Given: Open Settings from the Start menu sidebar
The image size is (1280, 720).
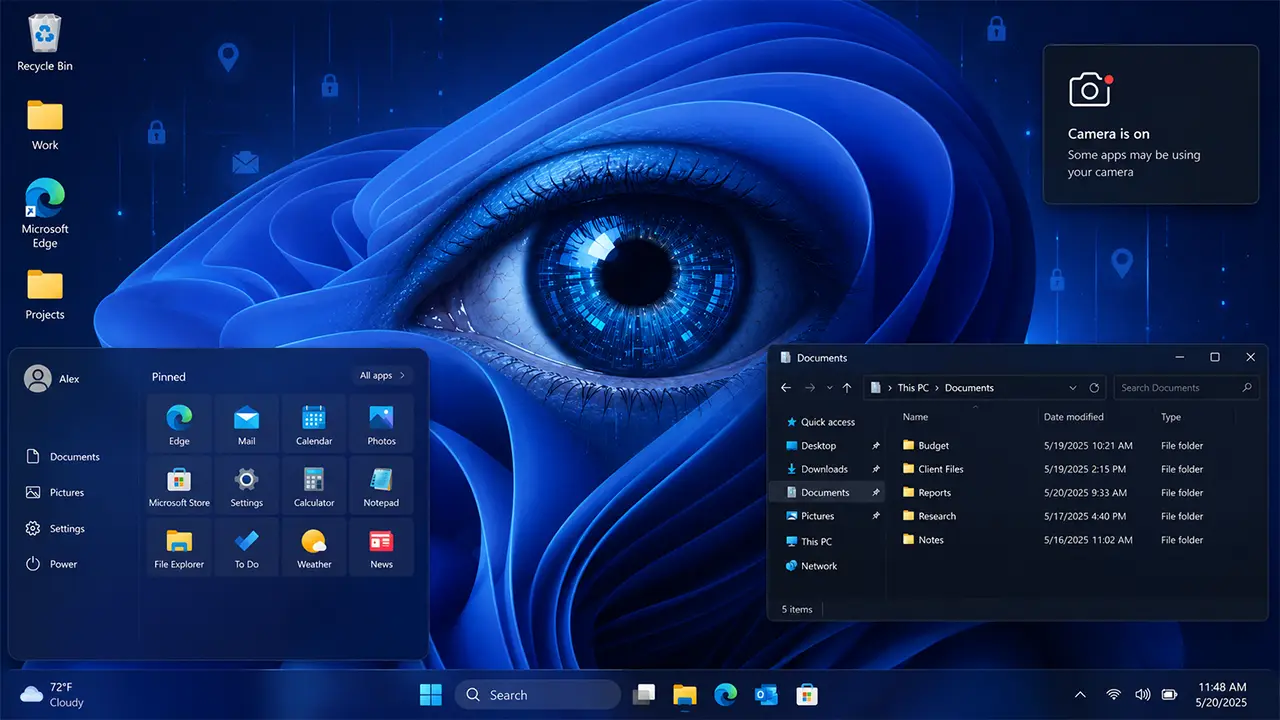Looking at the screenshot, I should [x=55, y=529].
